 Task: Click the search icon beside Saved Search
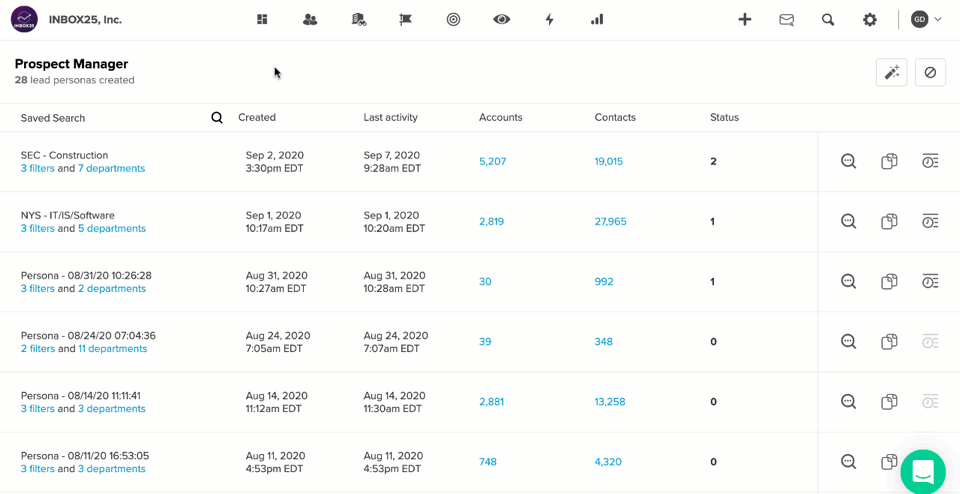click(217, 118)
